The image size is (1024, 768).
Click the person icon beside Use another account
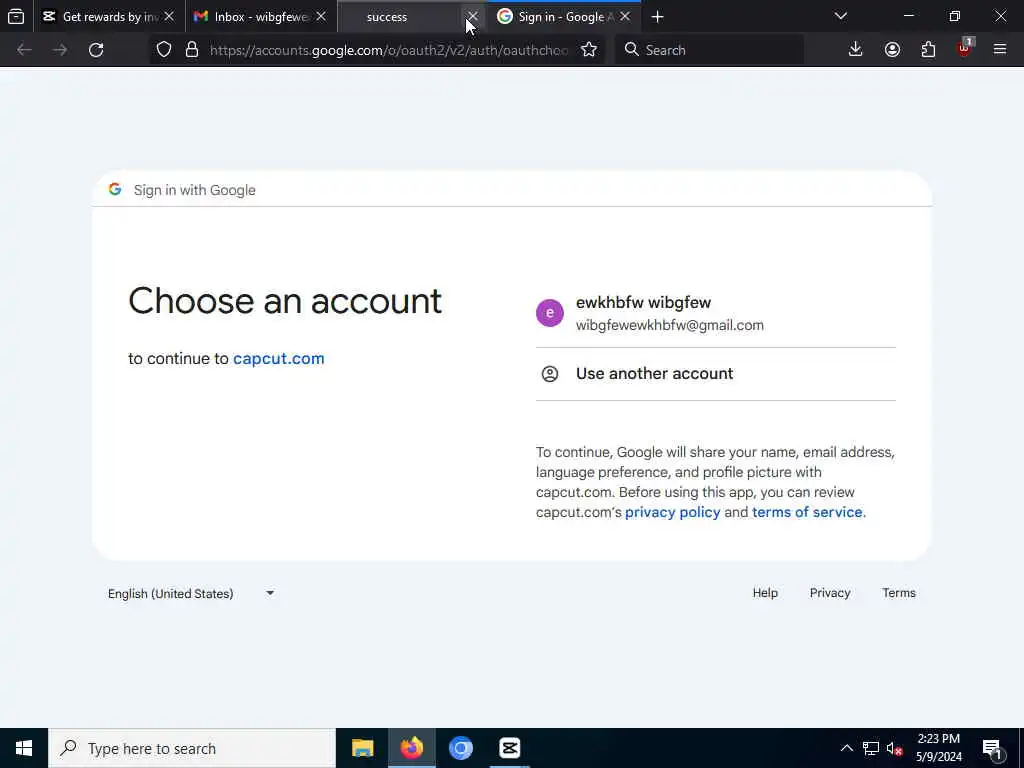coord(550,374)
